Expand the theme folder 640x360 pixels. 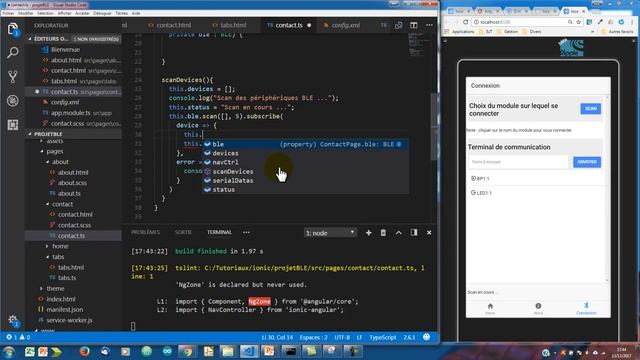55,289
